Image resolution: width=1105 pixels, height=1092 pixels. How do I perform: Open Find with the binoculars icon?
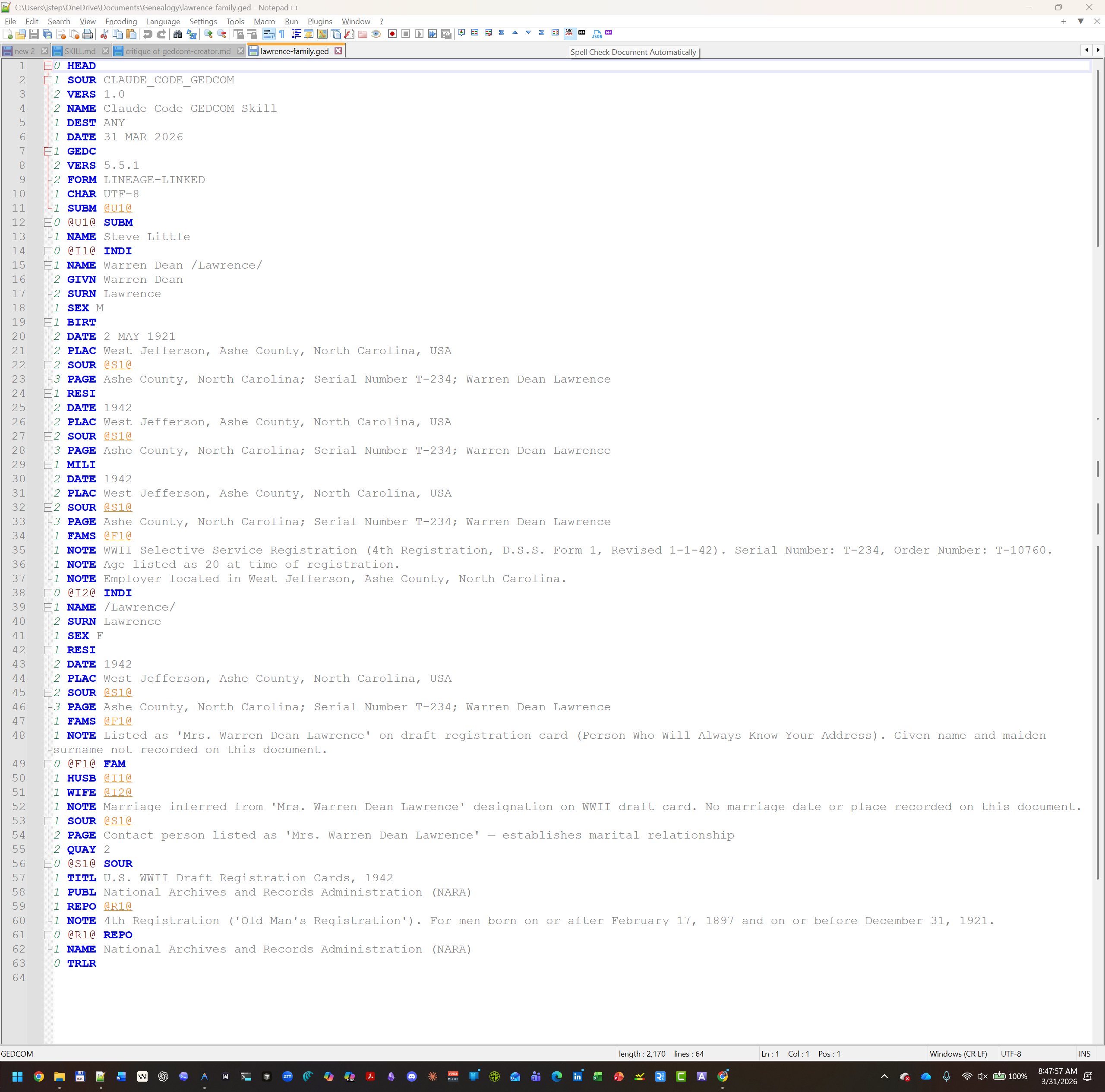click(x=178, y=34)
